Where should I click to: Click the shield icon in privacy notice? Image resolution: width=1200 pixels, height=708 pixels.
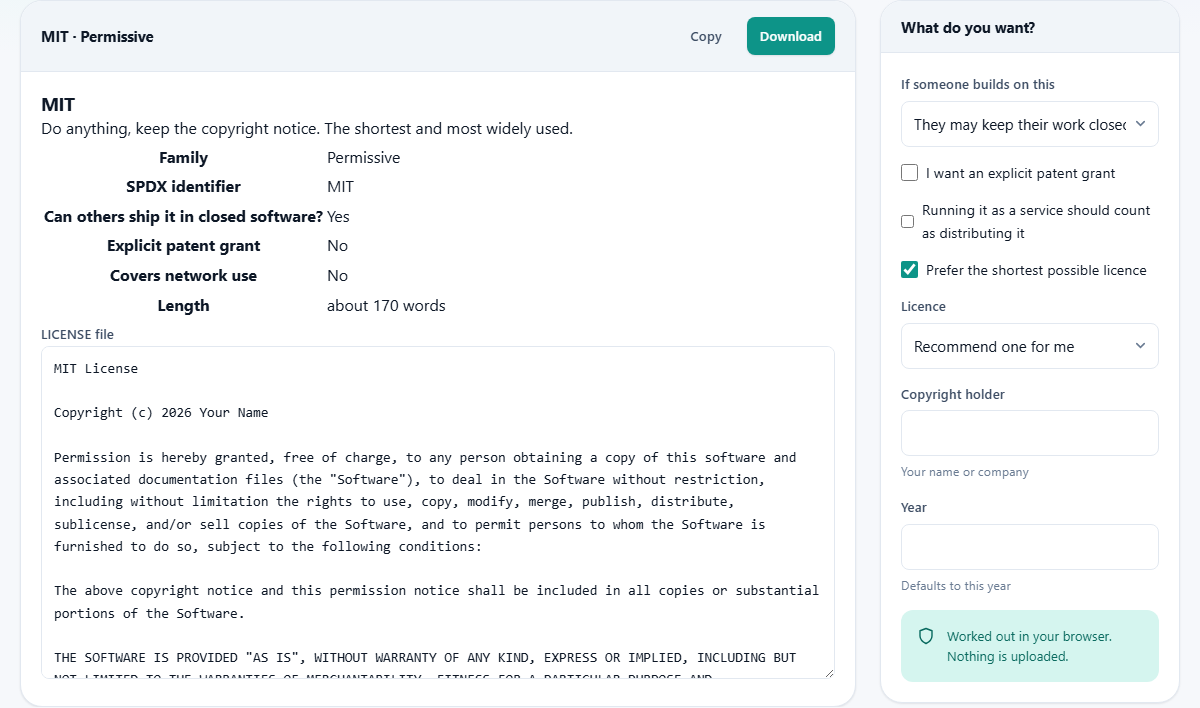click(926, 636)
